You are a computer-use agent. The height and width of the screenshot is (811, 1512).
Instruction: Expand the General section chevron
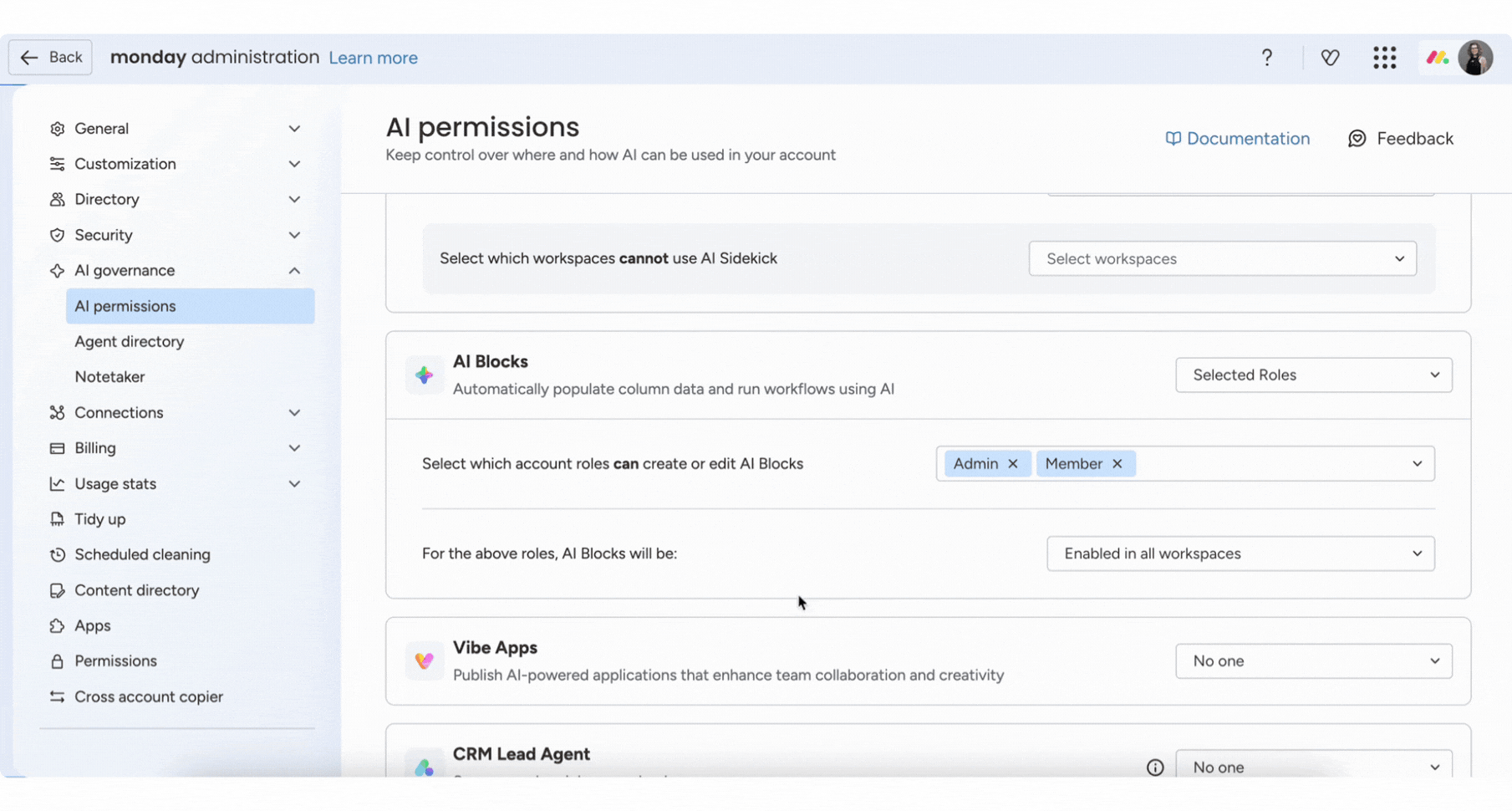(x=294, y=129)
